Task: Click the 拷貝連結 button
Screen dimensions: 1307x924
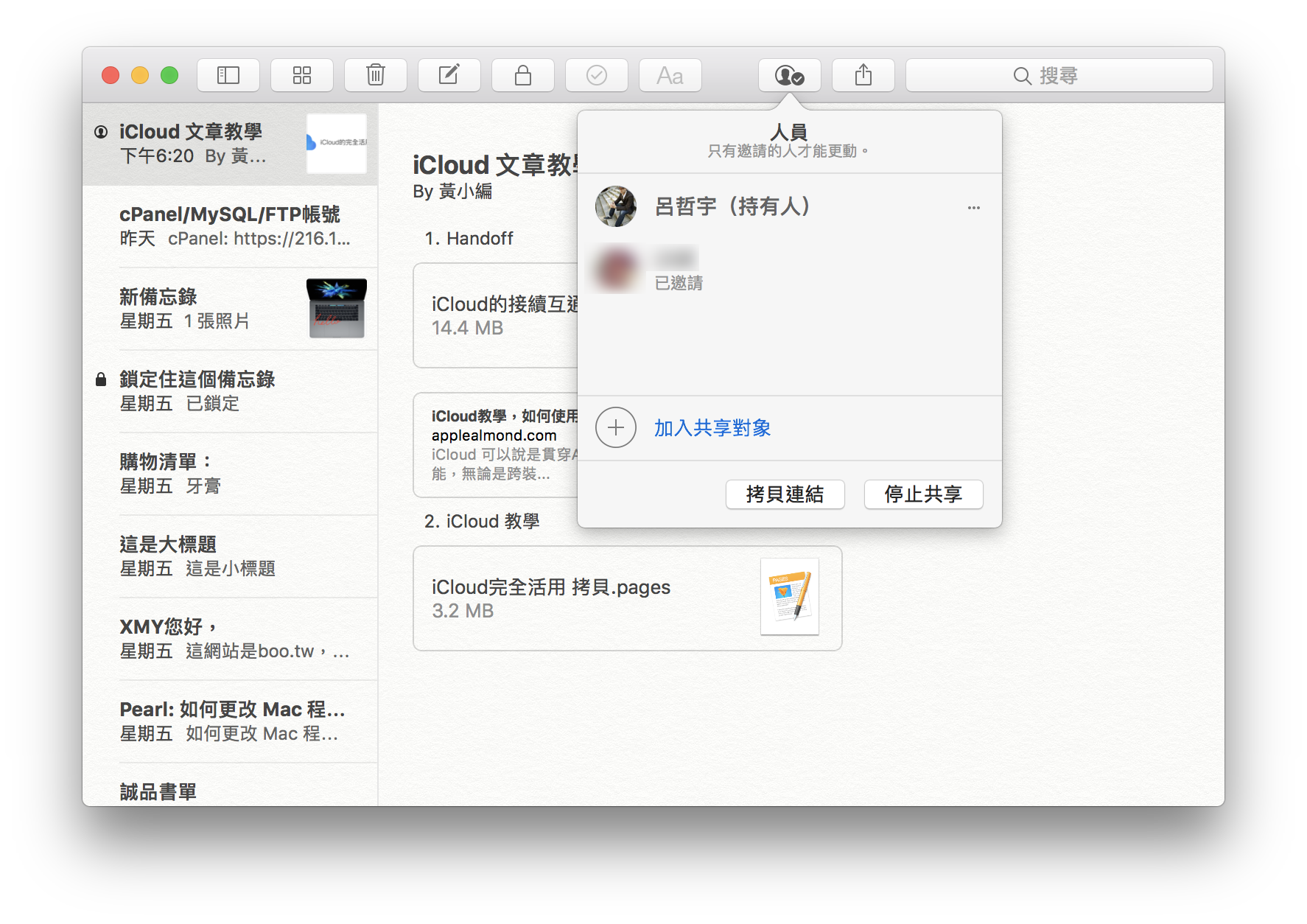Action: coord(785,494)
